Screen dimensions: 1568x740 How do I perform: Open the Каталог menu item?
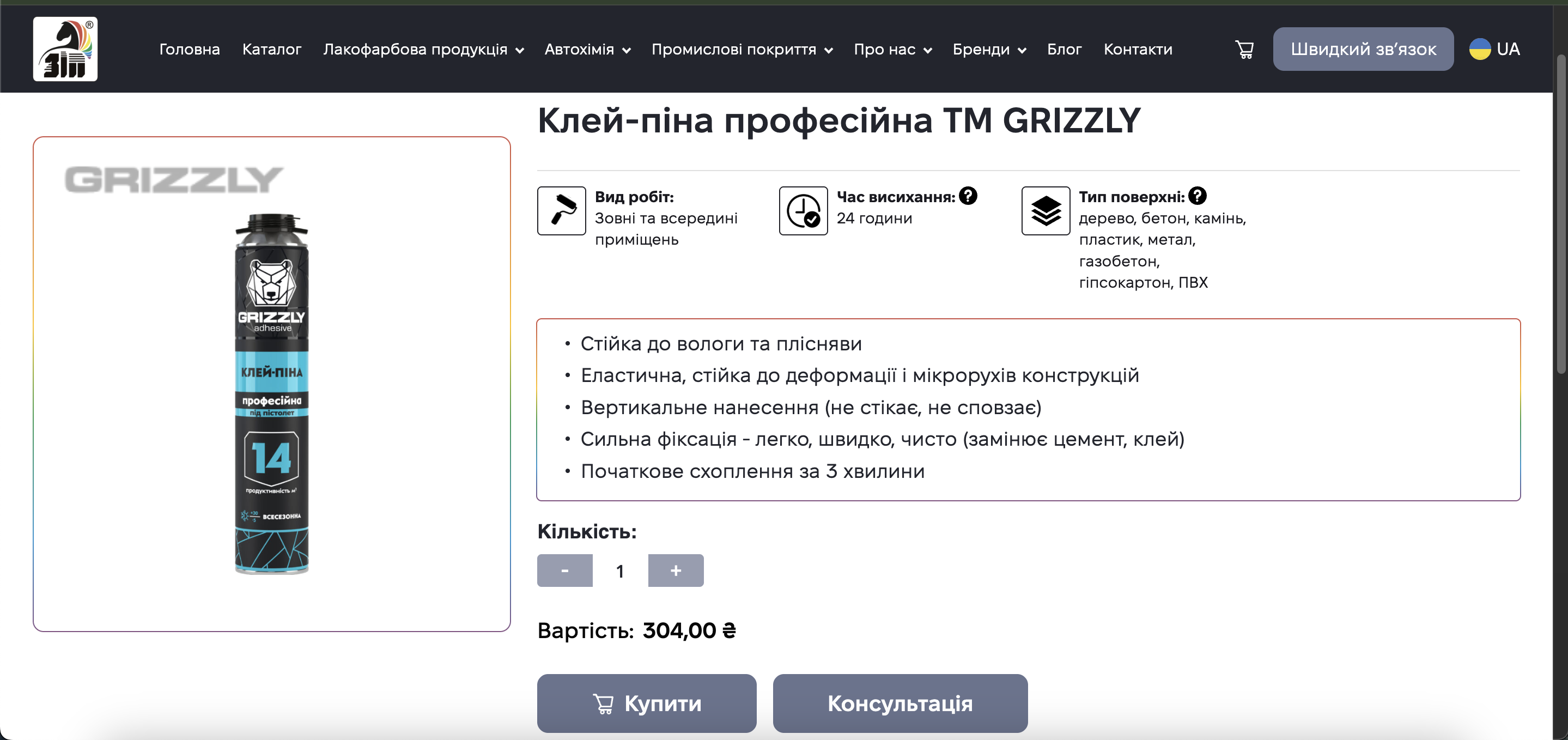(x=271, y=50)
